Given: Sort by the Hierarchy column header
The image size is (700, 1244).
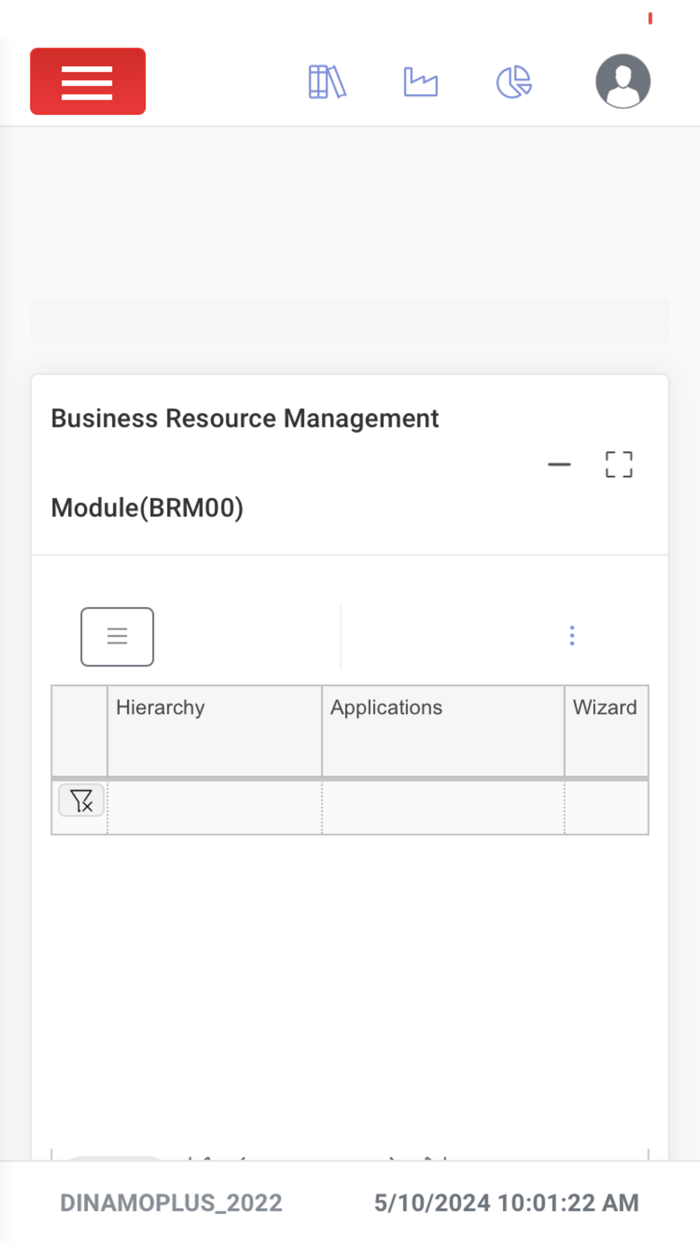Looking at the screenshot, I should pyautogui.click(x=214, y=731).
